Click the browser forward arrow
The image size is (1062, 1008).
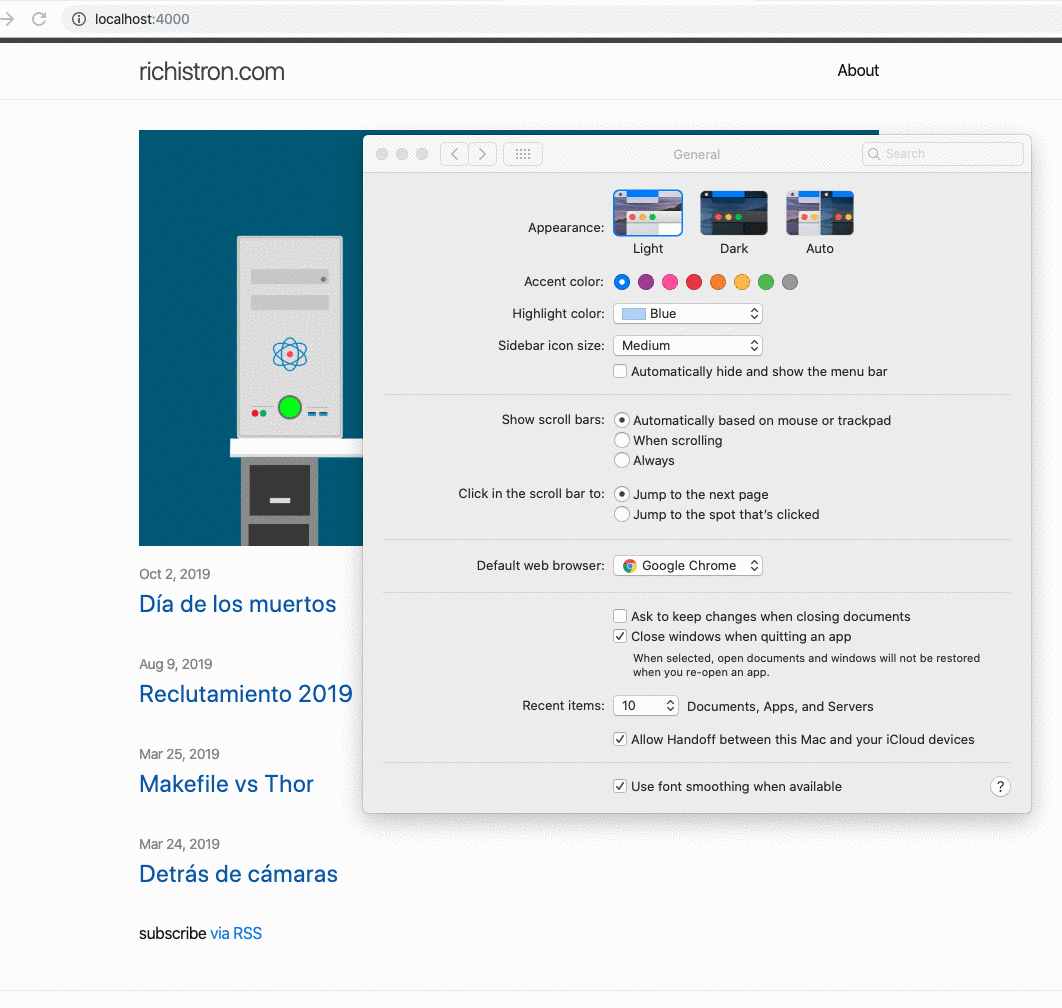pos(7,19)
